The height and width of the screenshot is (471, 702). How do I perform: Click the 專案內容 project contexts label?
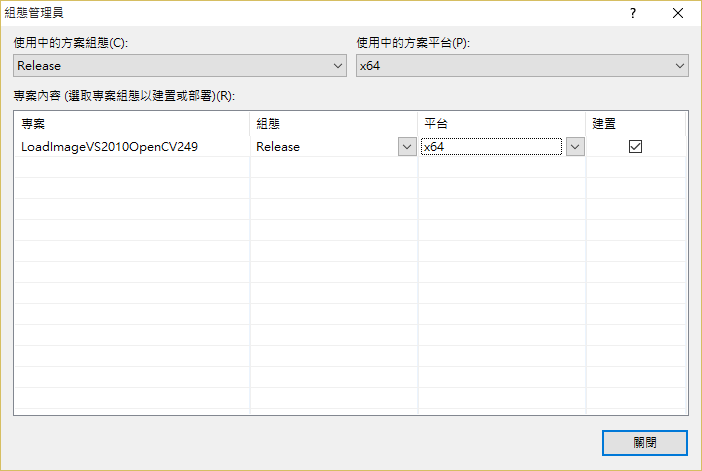tap(124, 96)
